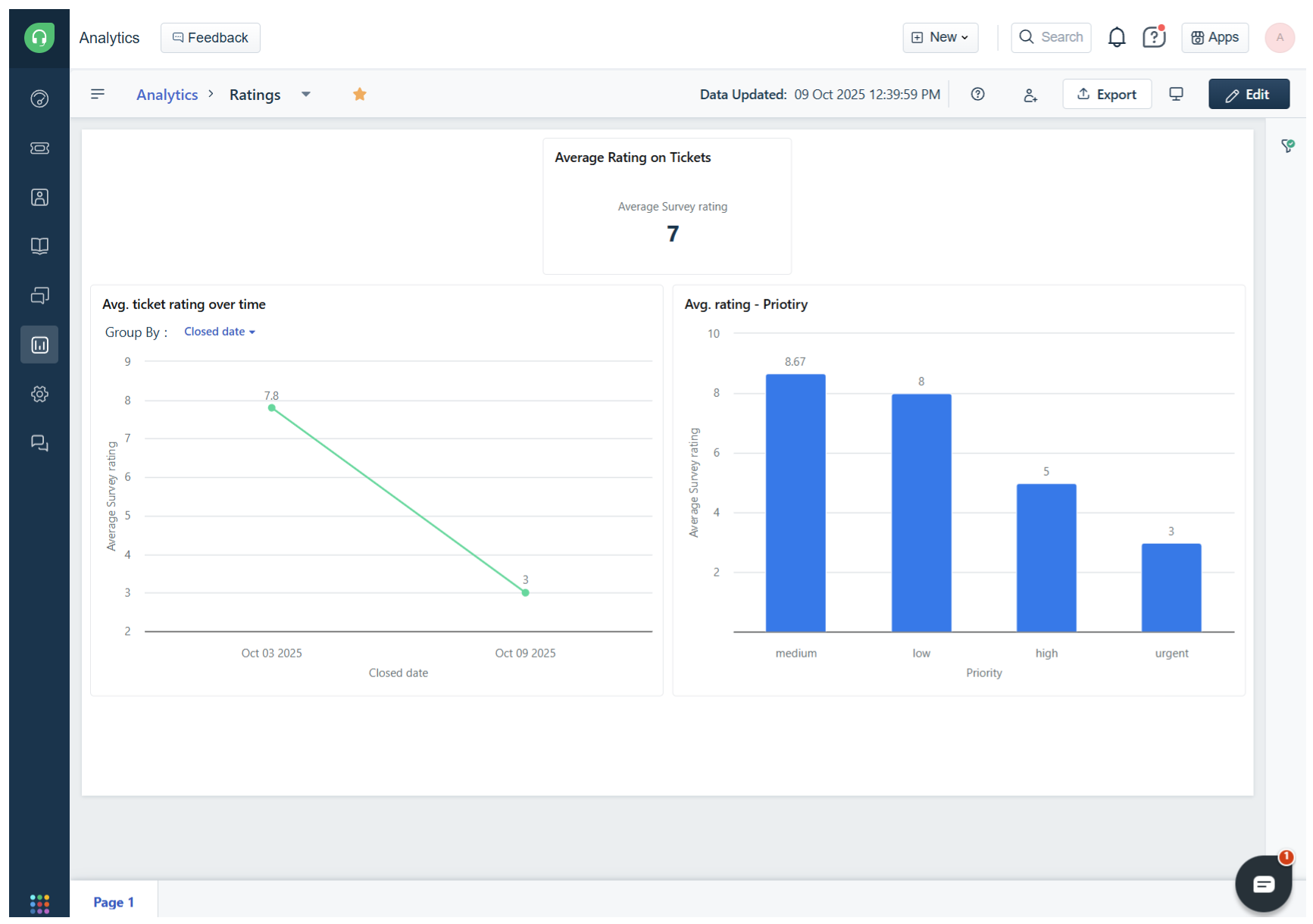Open the Tickets icon in sidebar
Screen dimensions: 1313x924
(39, 148)
